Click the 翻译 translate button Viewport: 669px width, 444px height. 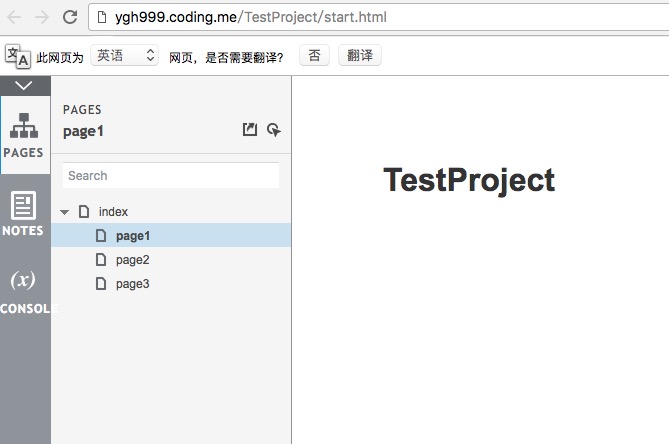[x=360, y=56]
